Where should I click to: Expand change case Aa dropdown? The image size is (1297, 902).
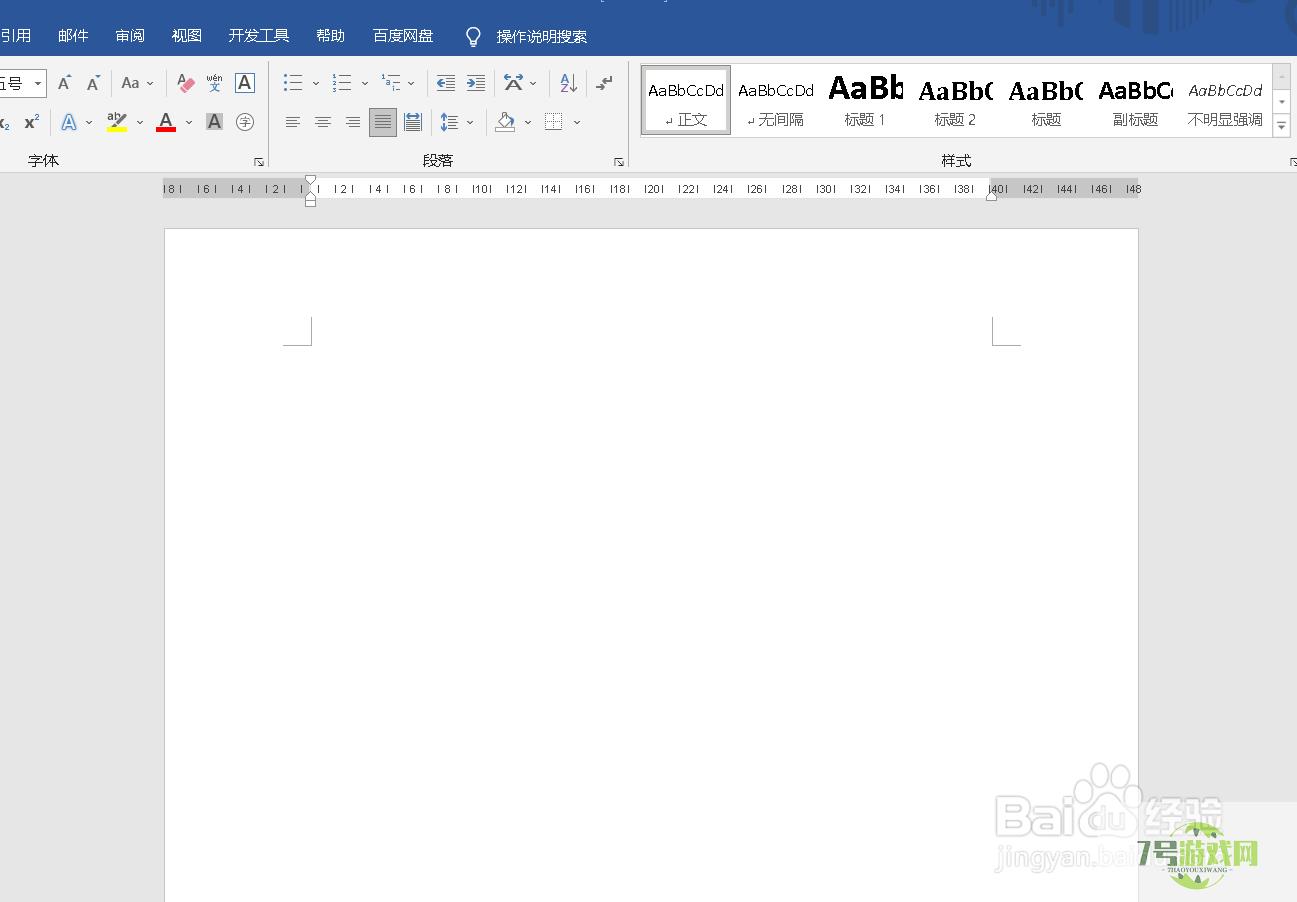point(138,83)
